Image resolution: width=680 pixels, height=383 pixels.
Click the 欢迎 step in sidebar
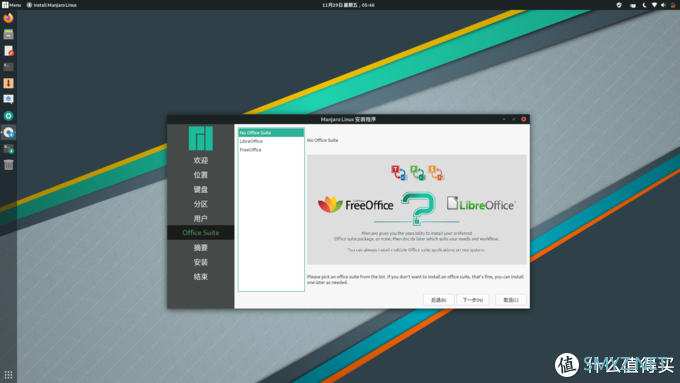click(200, 160)
